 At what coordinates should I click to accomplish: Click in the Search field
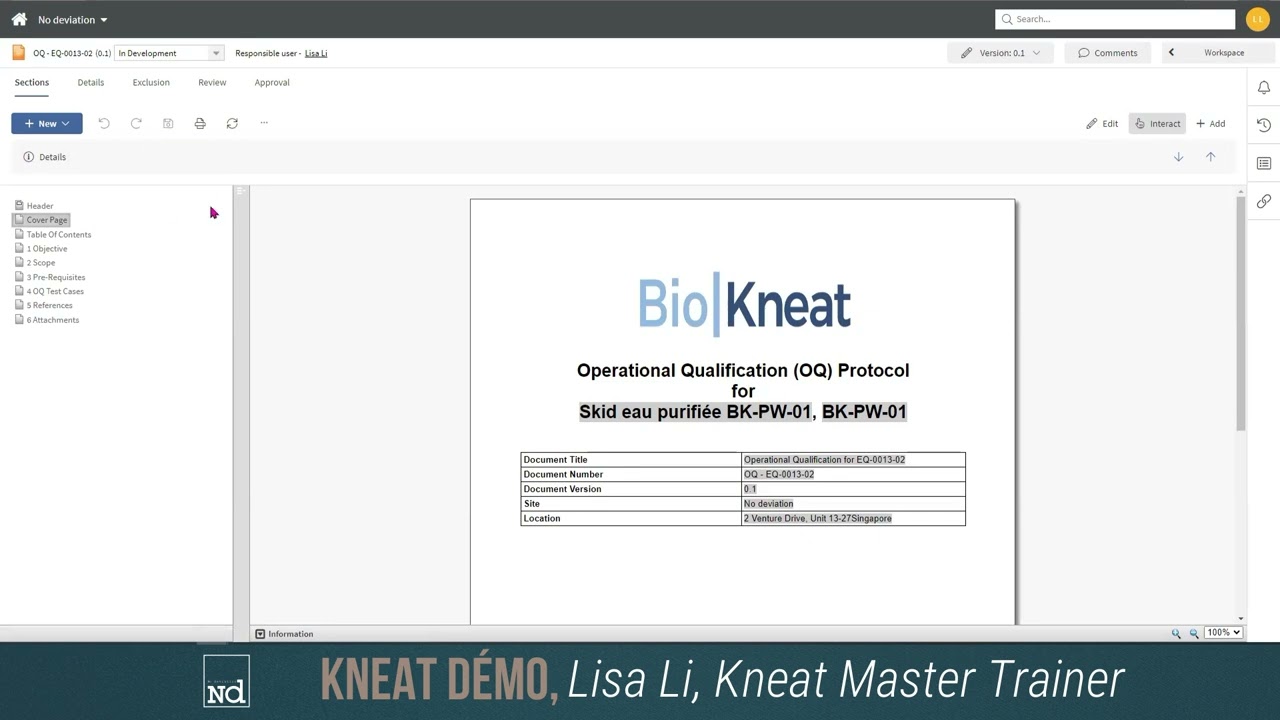[x=1115, y=19]
